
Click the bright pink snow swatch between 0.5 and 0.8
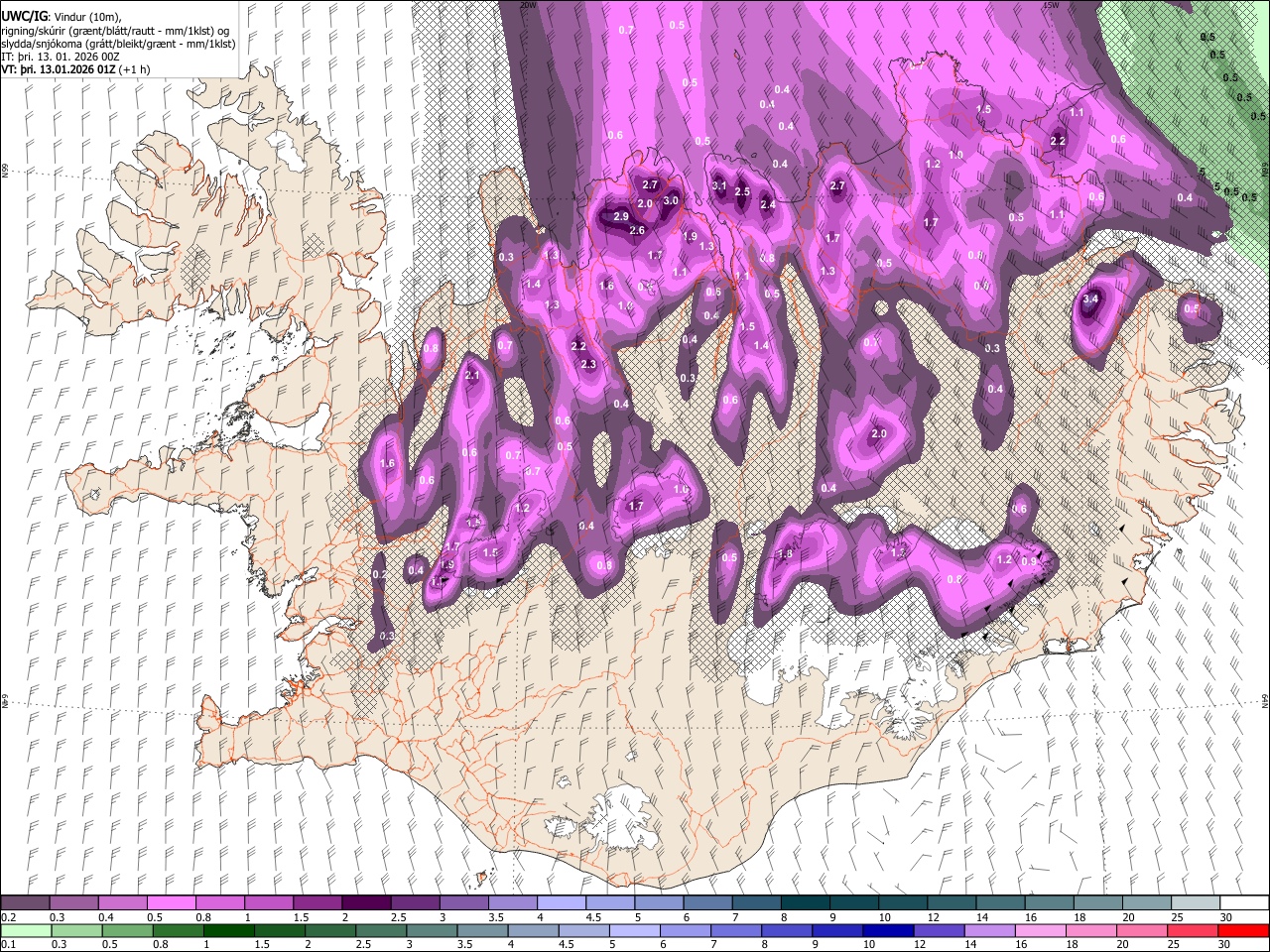[171, 902]
